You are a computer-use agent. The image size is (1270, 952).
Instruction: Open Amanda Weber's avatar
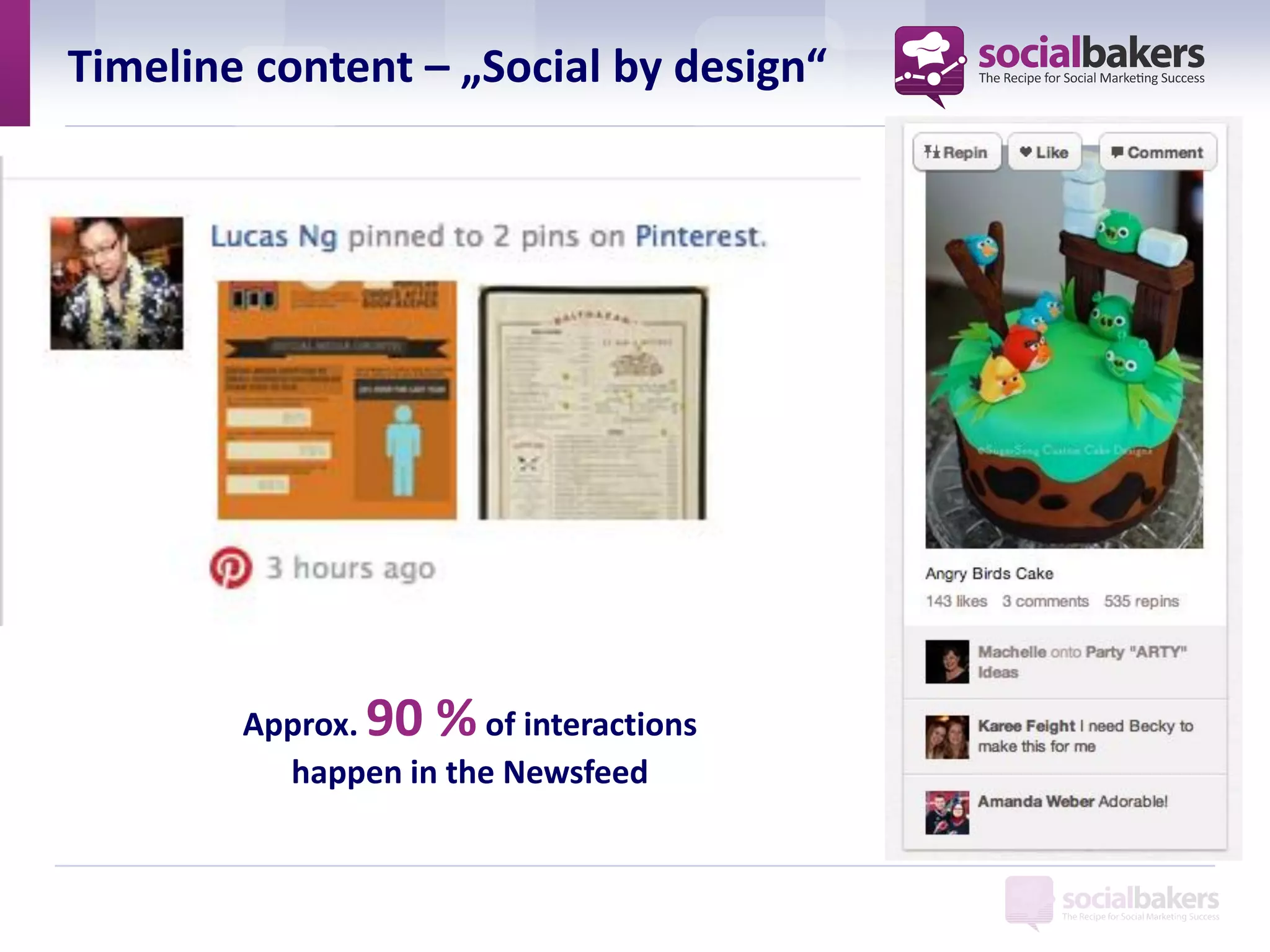click(x=947, y=813)
